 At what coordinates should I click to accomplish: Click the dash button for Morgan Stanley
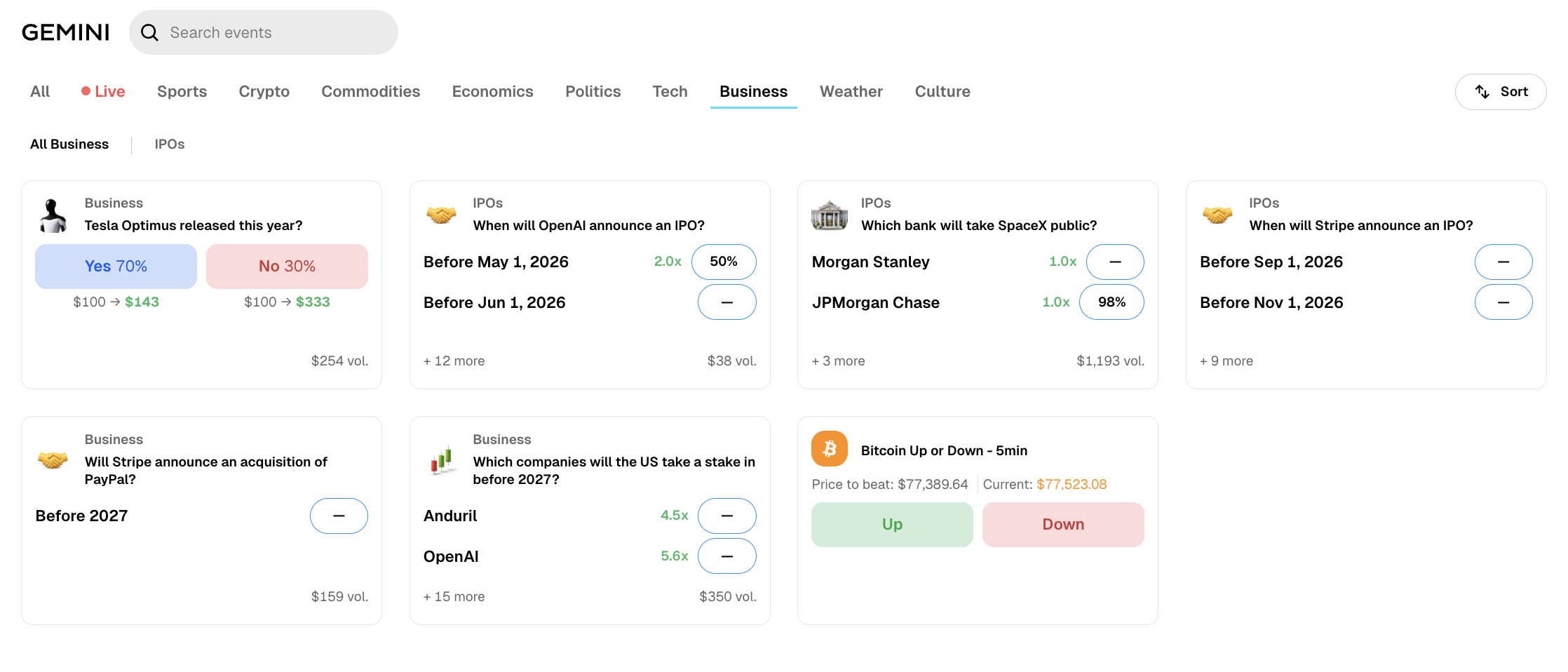pyautogui.click(x=1115, y=262)
